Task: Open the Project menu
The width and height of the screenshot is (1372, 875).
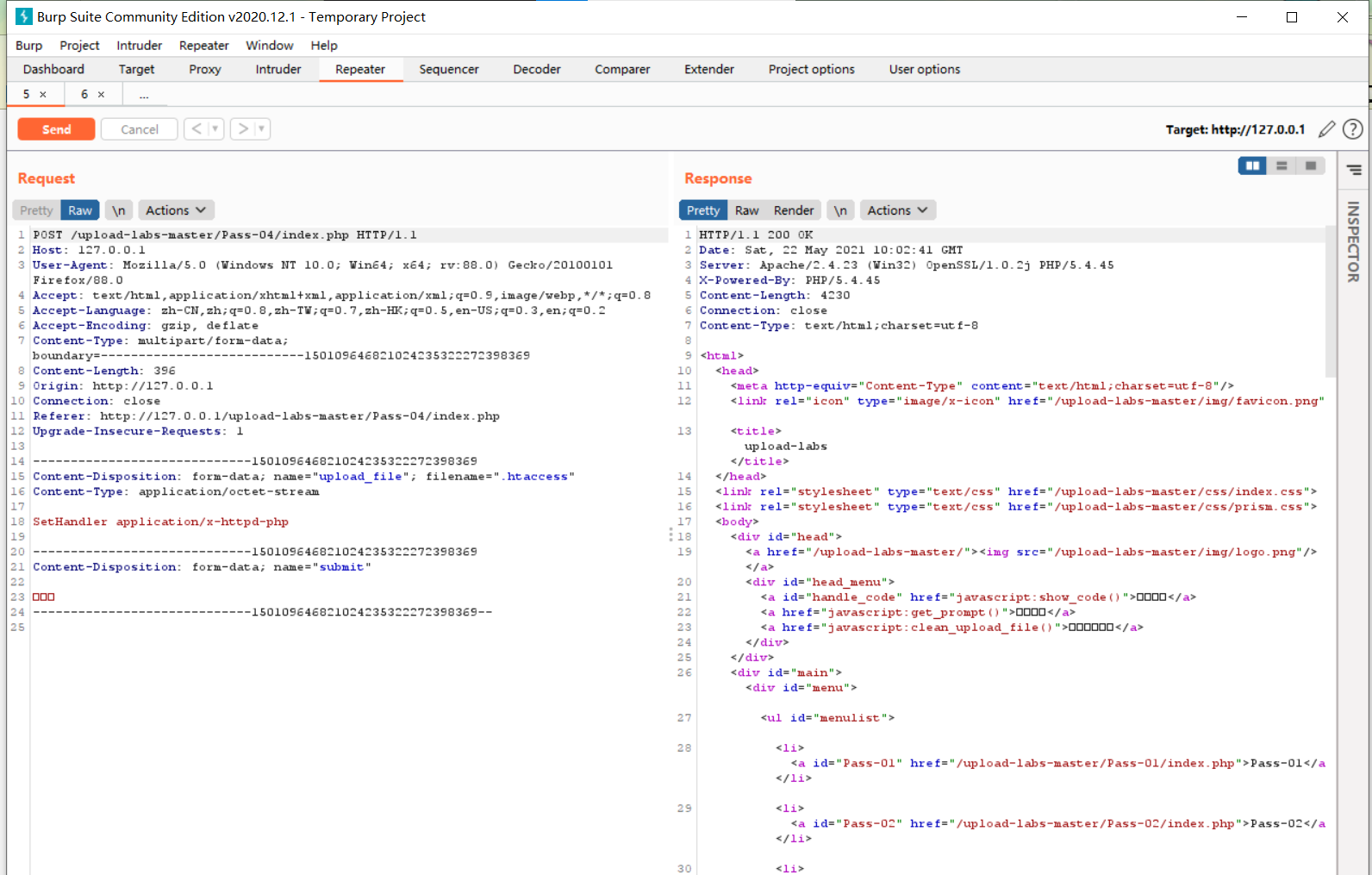Action: (79, 46)
